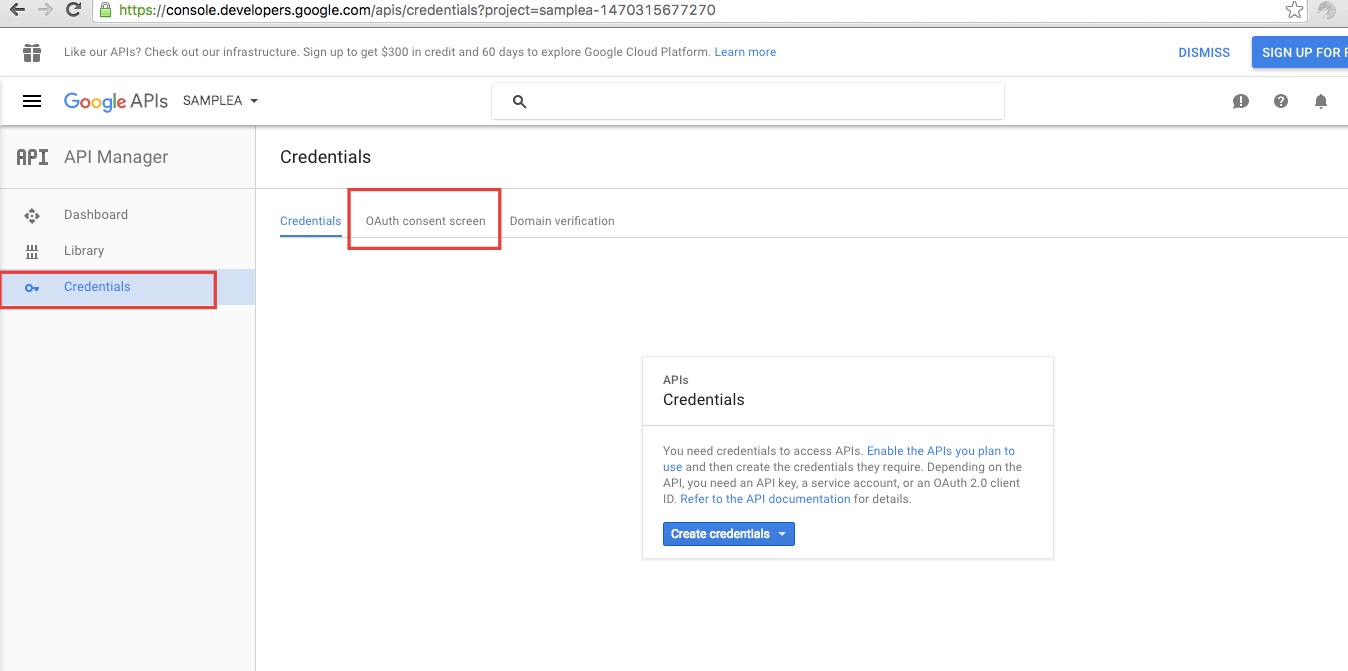Expand the Create credentials dropdown arrow
Screen dimensions: 1348x671
tap(782, 534)
